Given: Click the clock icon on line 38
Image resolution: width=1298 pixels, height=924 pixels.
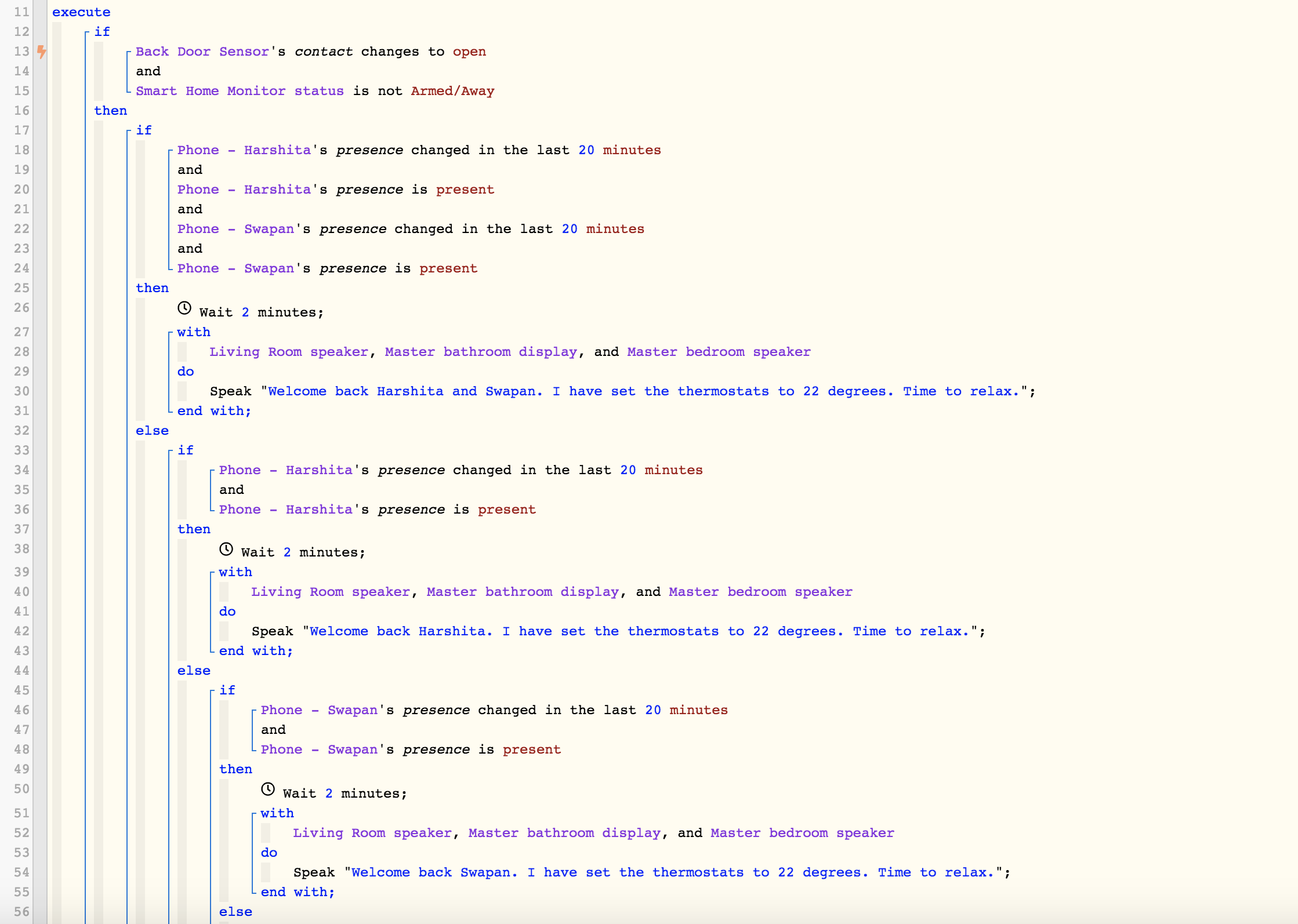Looking at the screenshot, I should pos(226,548).
